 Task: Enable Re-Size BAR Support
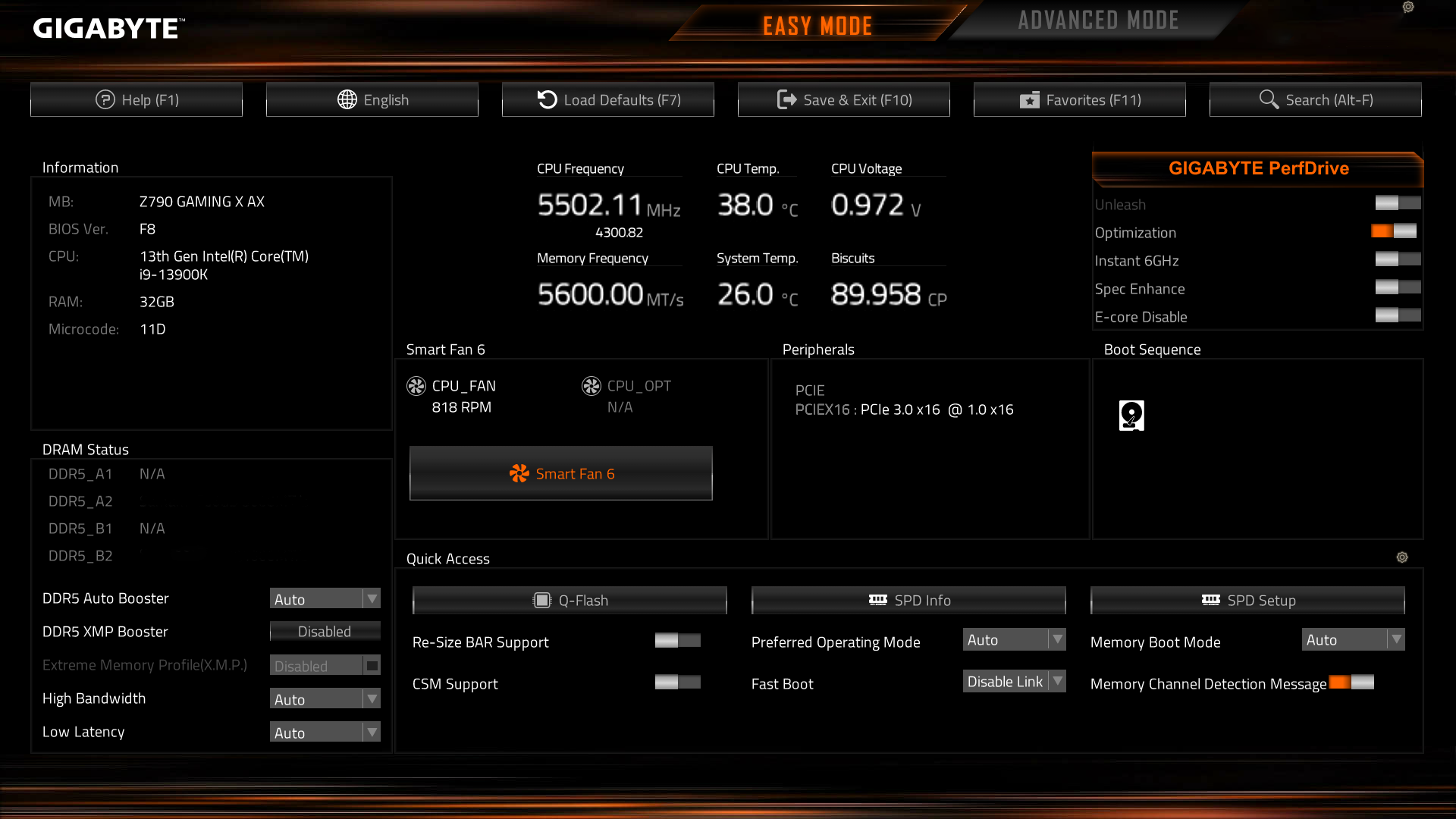[x=678, y=641]
